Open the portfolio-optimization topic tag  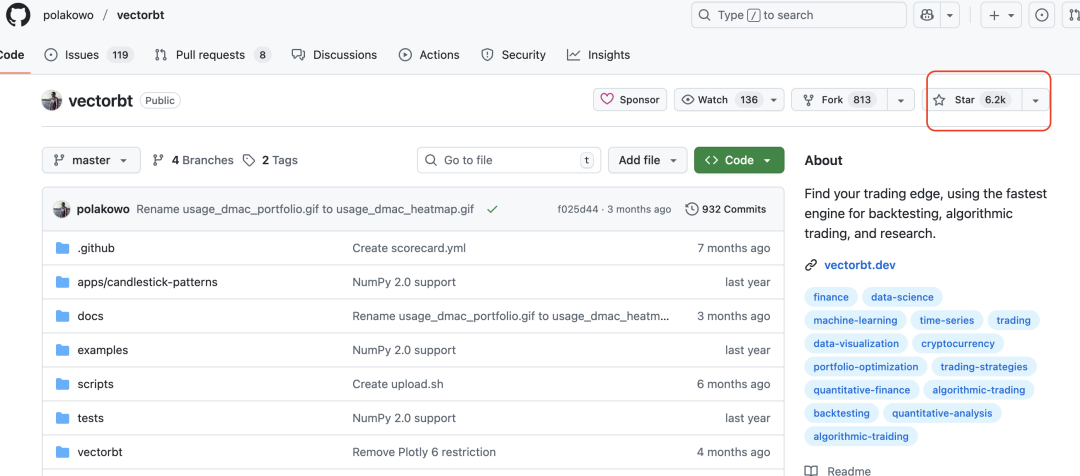coord(866,366)
